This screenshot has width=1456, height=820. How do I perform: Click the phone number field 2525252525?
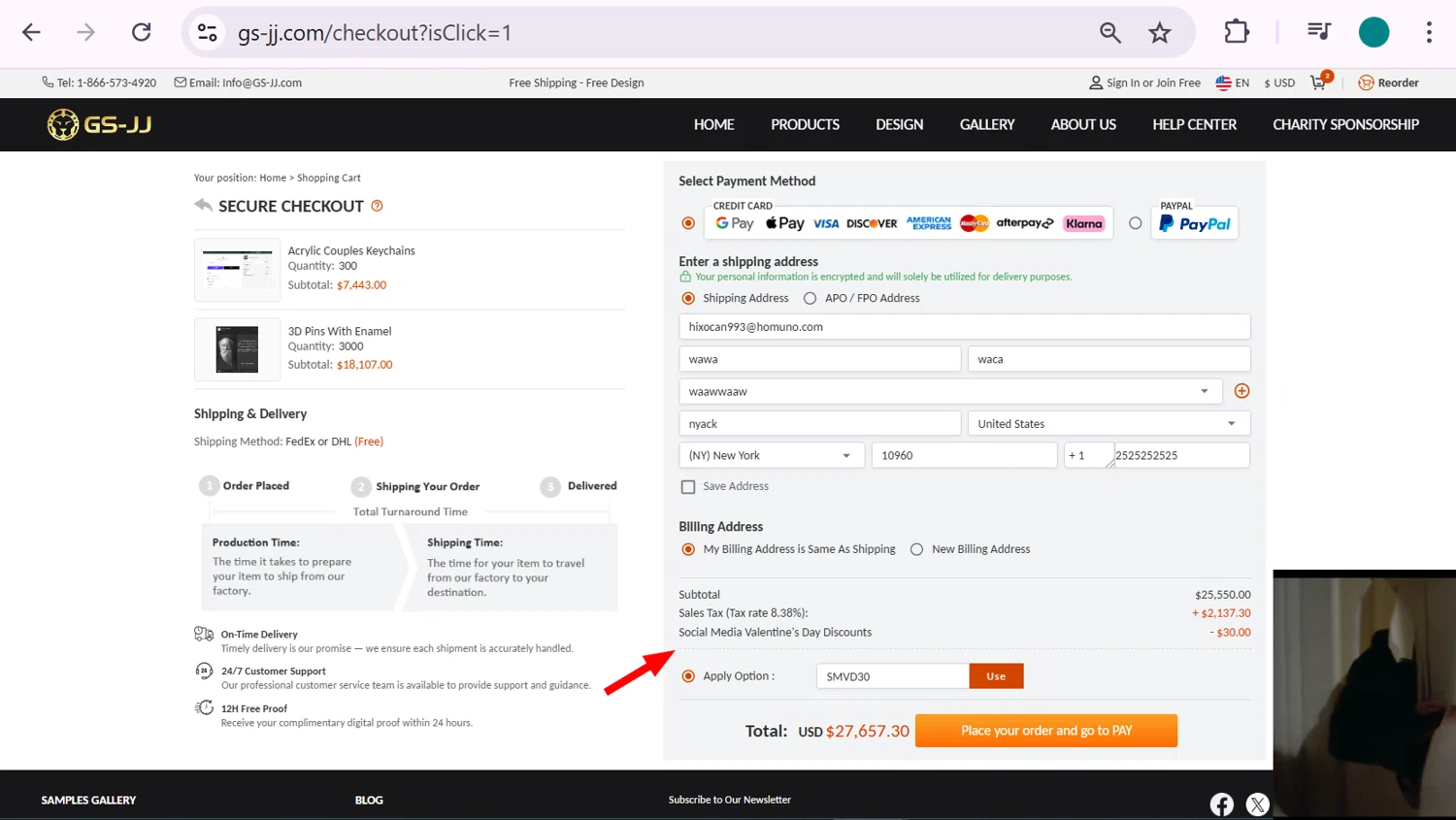1181,455
